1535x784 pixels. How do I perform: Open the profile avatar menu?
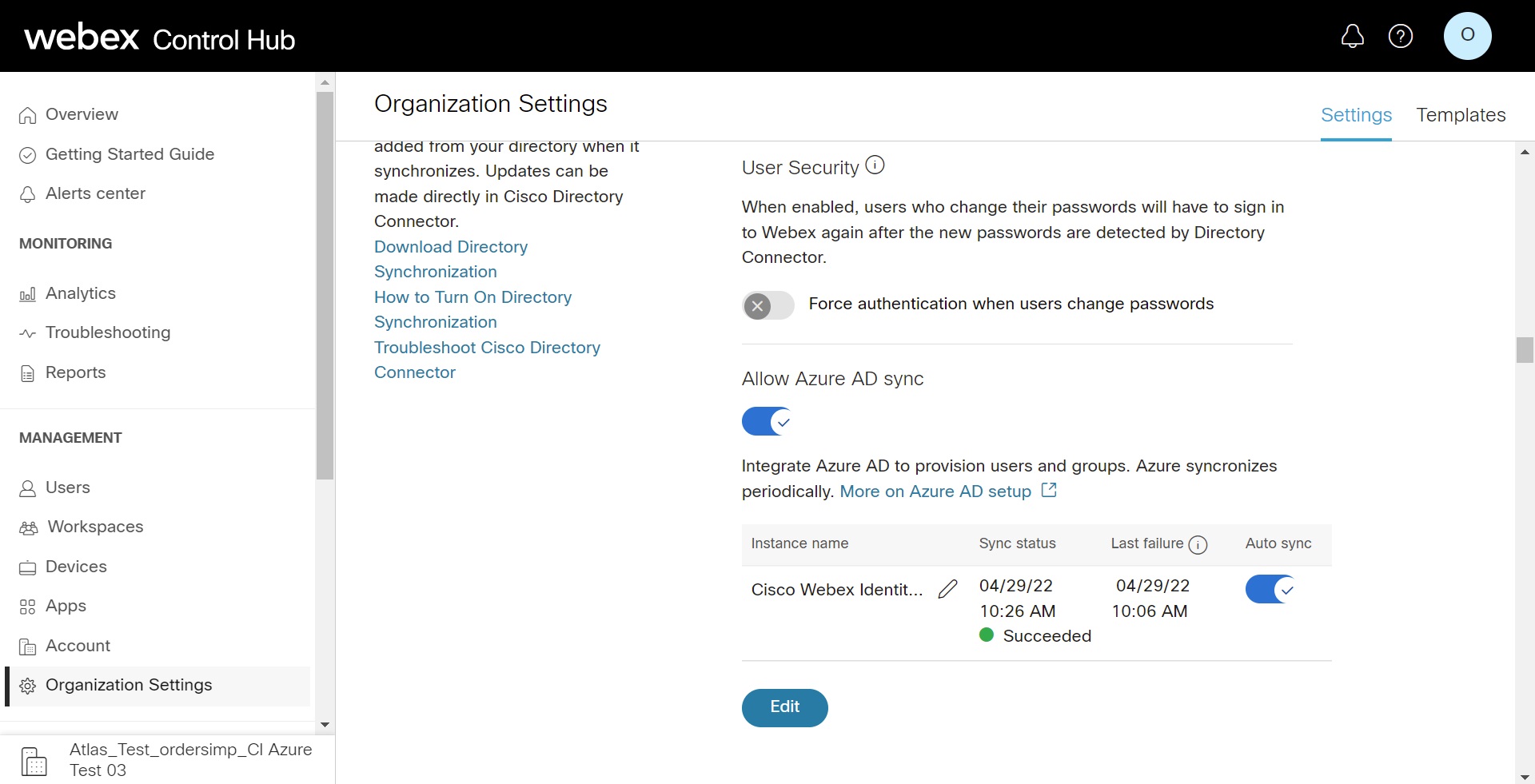coord(1468,36)
